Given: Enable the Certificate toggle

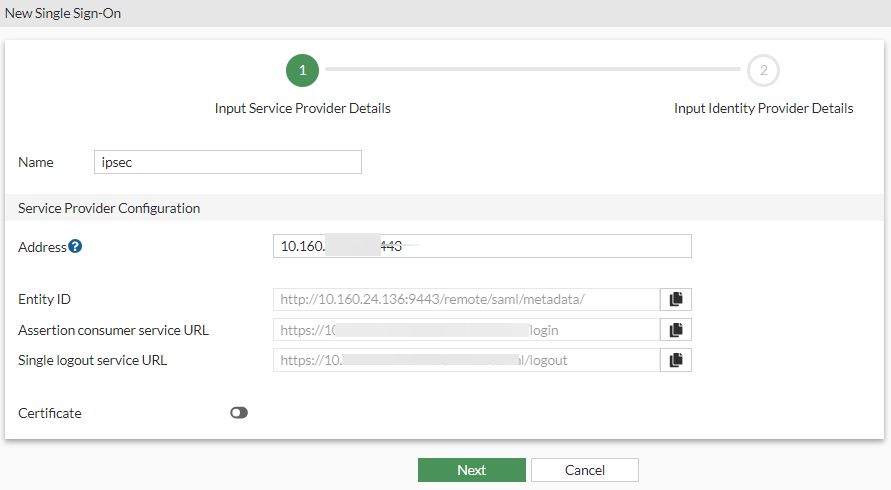Looking at the screenshot, I should [239, 412].
